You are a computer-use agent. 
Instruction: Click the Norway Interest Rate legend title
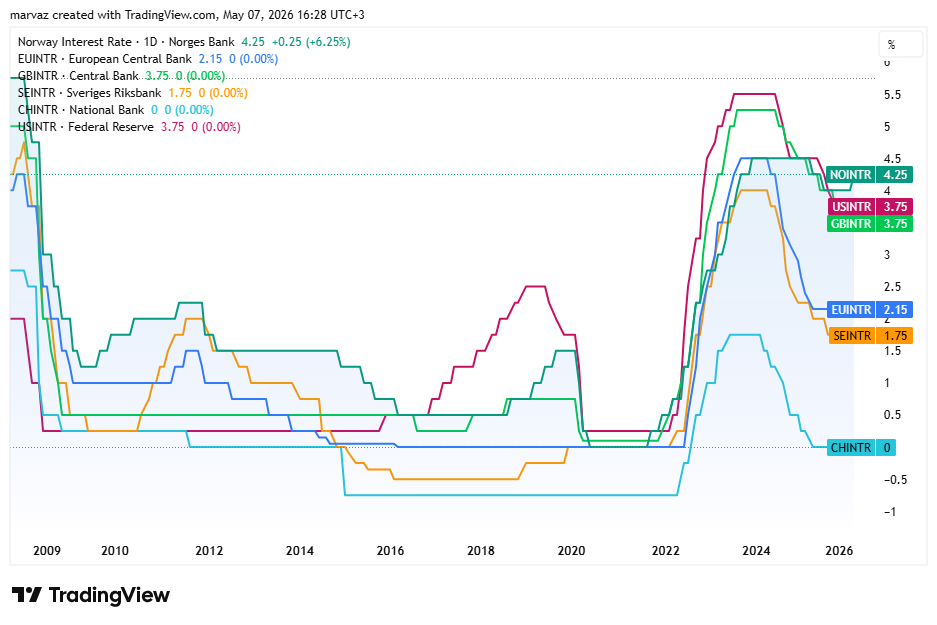pos(126,42)
